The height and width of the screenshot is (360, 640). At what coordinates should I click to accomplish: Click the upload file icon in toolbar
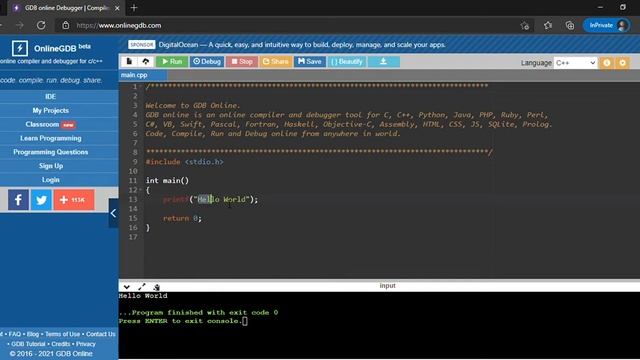tap(146, 62)
